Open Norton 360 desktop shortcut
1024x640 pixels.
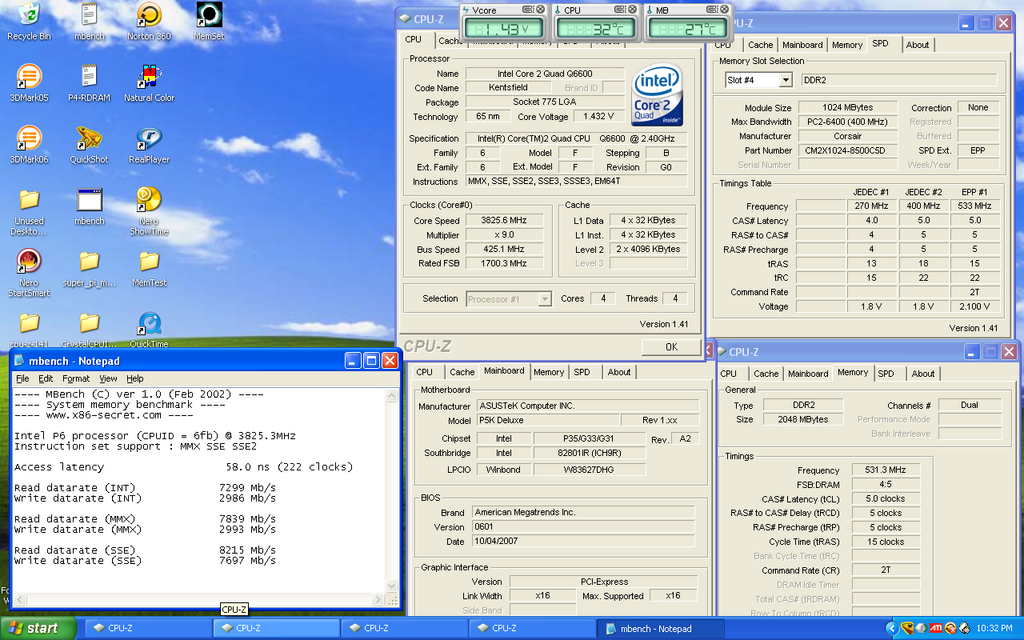[x=149, y=21]
